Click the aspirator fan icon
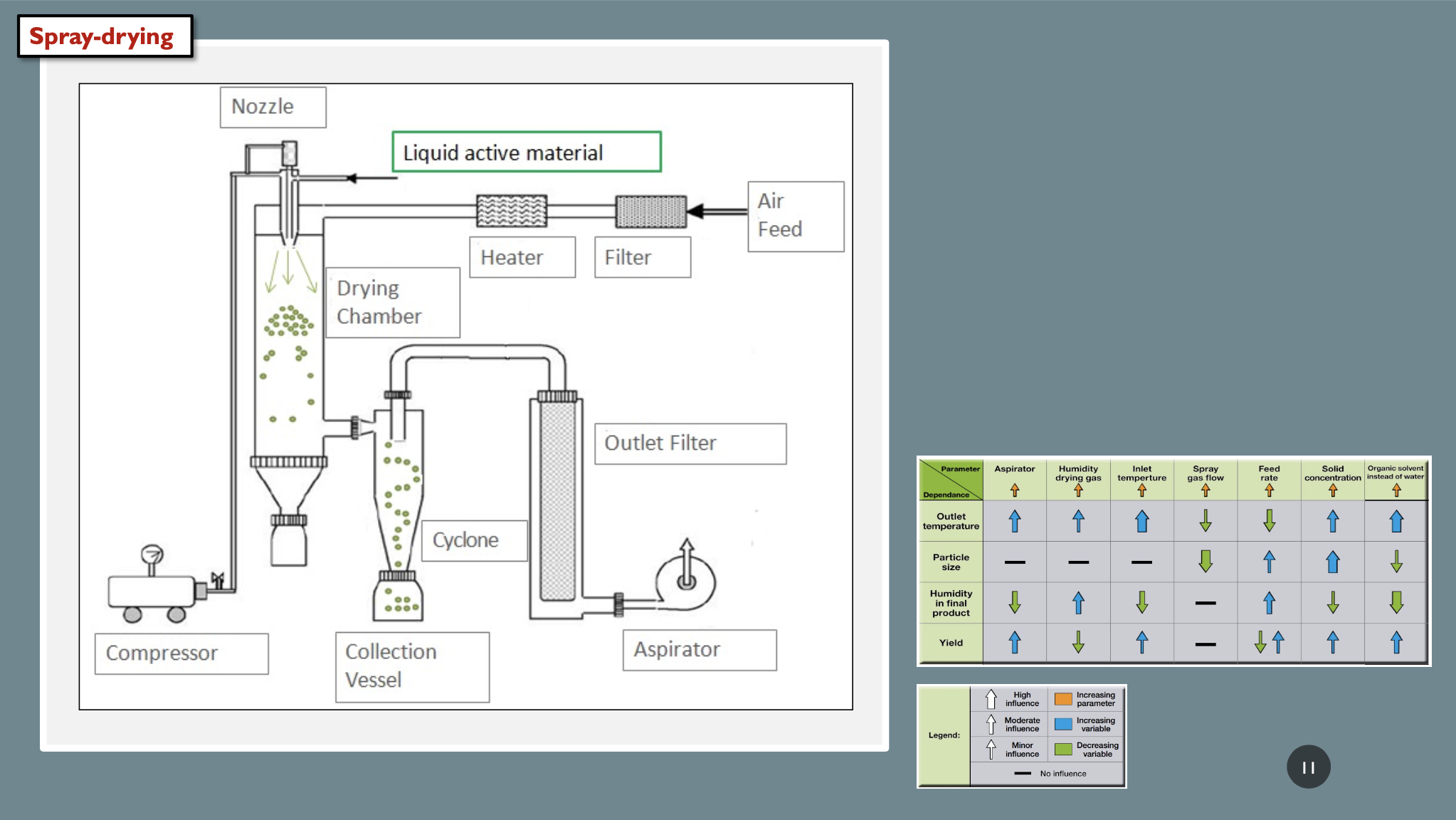 (x=686, y=582)
